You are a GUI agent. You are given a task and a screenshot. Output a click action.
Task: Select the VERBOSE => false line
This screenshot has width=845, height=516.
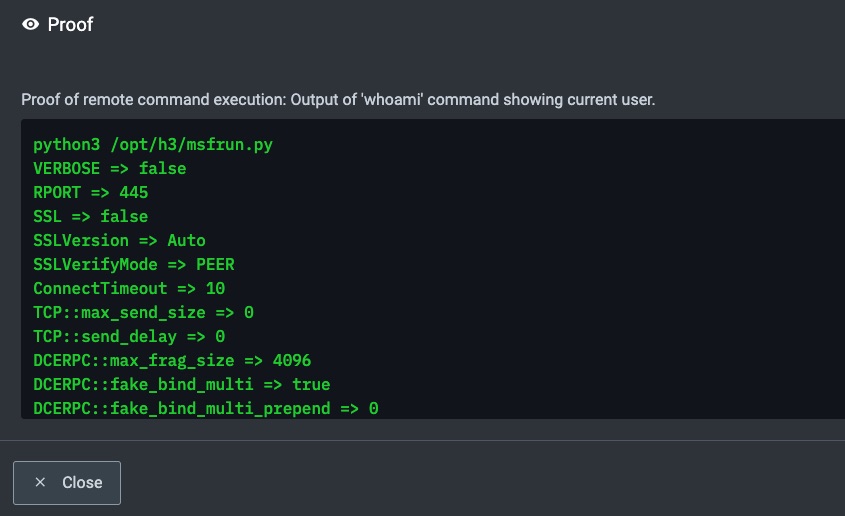[109, 169]
